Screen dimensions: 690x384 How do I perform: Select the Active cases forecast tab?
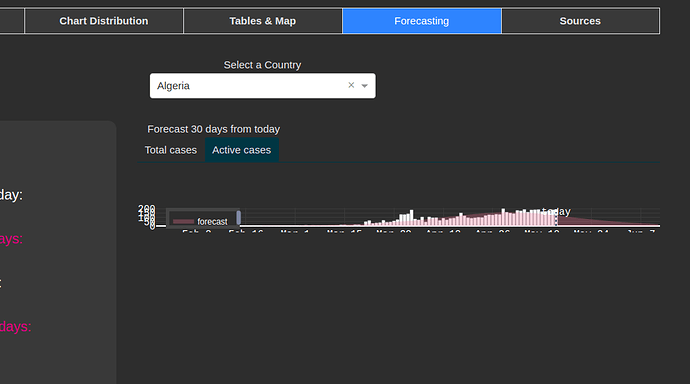(242, 150)
